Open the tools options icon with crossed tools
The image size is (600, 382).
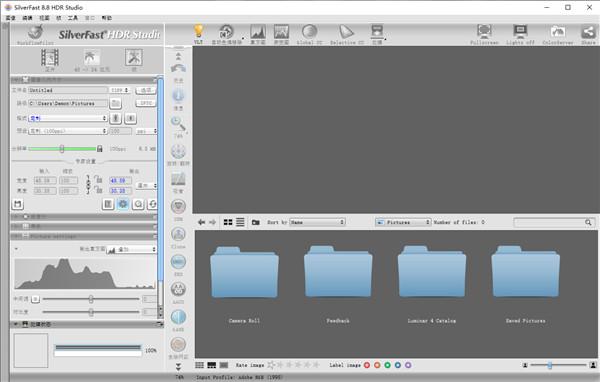click(x=134, y=57)
